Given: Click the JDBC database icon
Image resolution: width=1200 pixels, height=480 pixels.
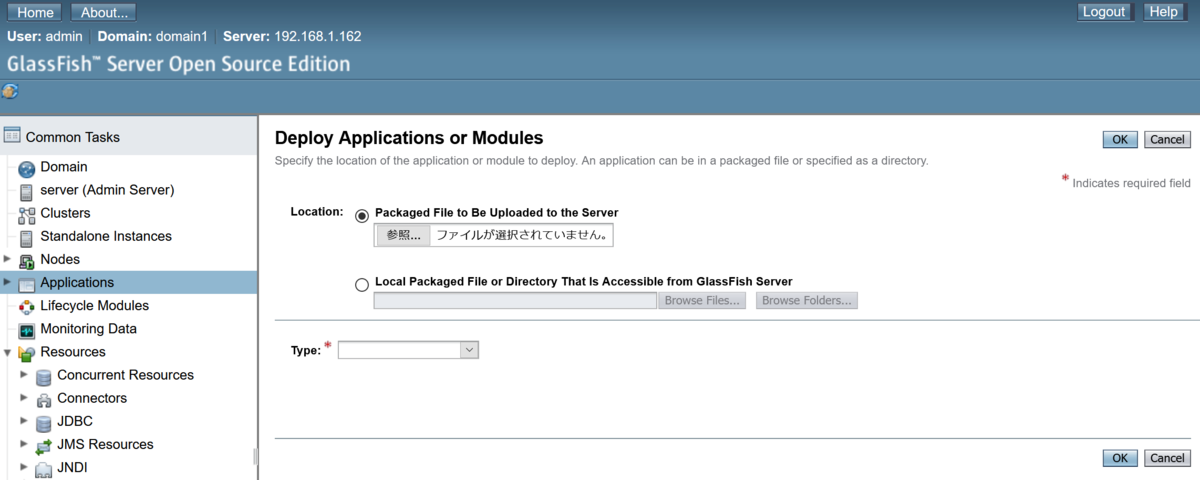Looking at the screenshot, I should click(x=44, y=422).
